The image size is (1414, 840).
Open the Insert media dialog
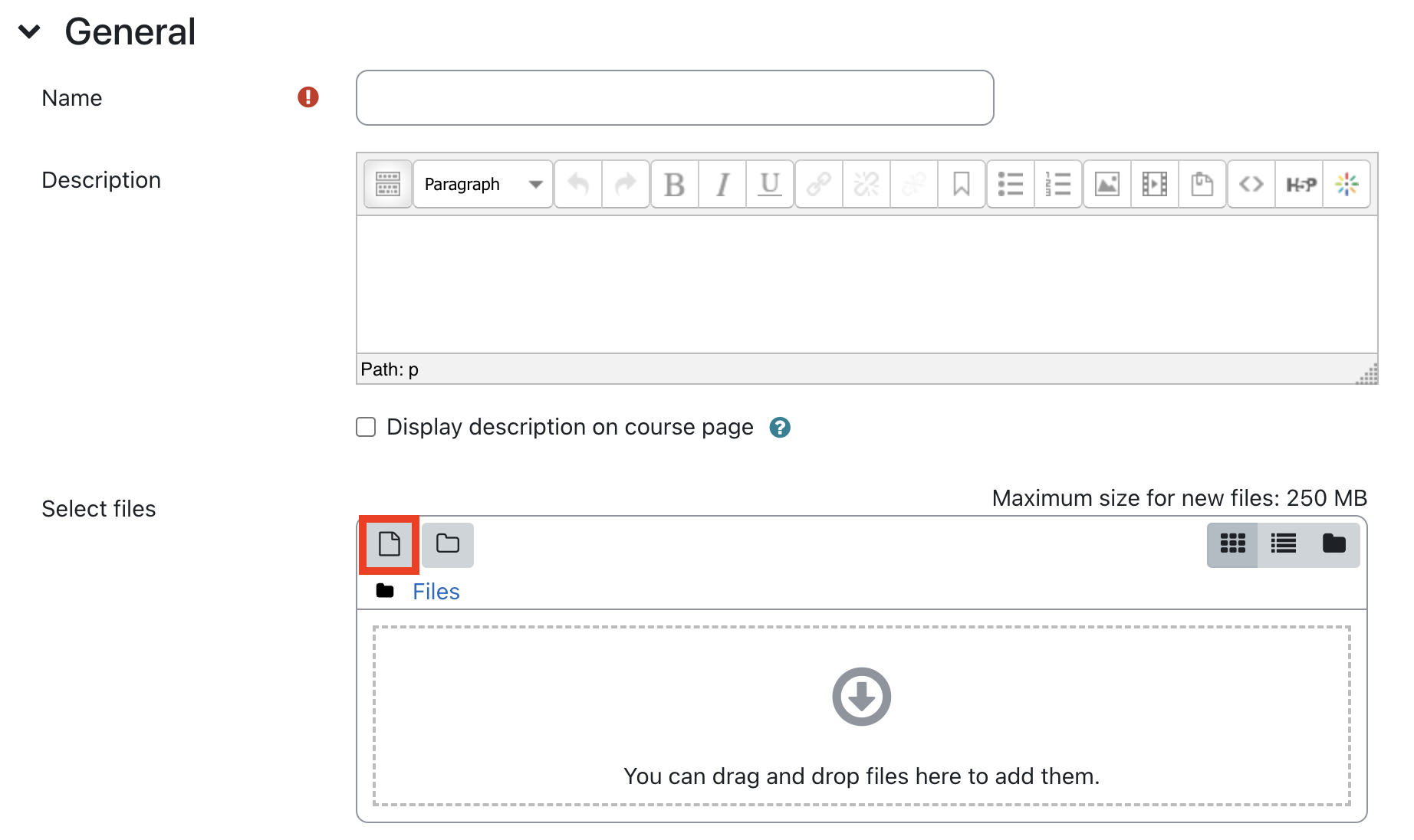1154,184
